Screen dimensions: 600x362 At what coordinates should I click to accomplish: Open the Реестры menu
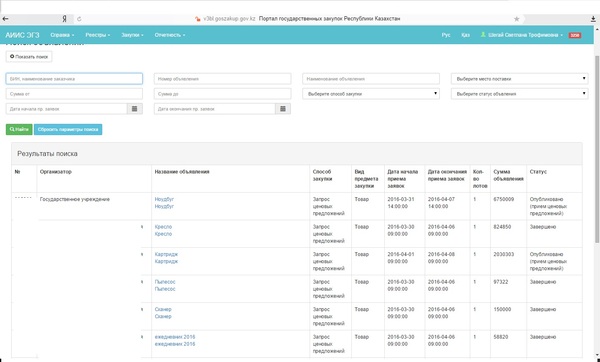point(98,35)
